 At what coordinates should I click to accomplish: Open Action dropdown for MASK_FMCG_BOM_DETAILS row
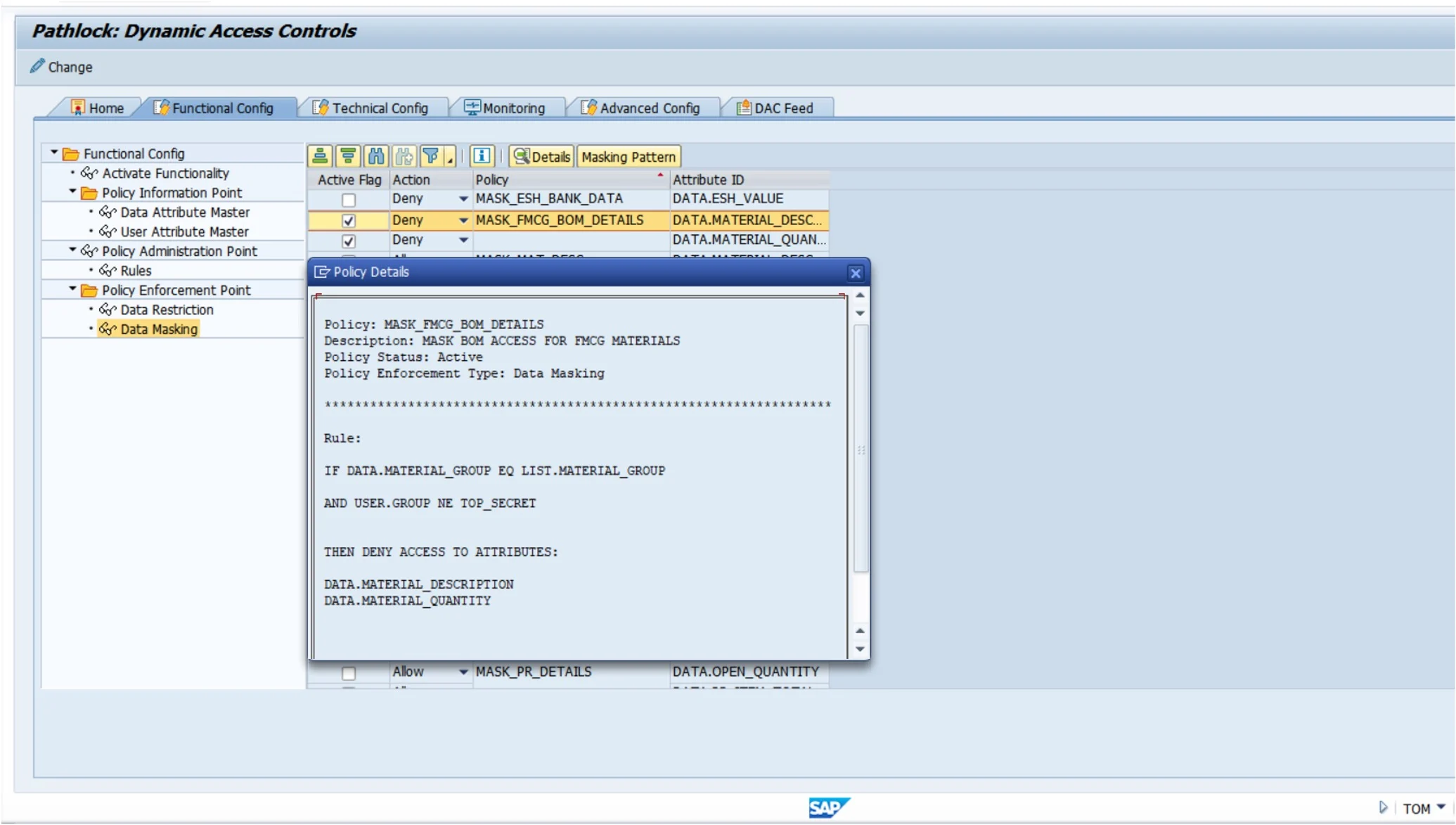click(x=463, y=220)
